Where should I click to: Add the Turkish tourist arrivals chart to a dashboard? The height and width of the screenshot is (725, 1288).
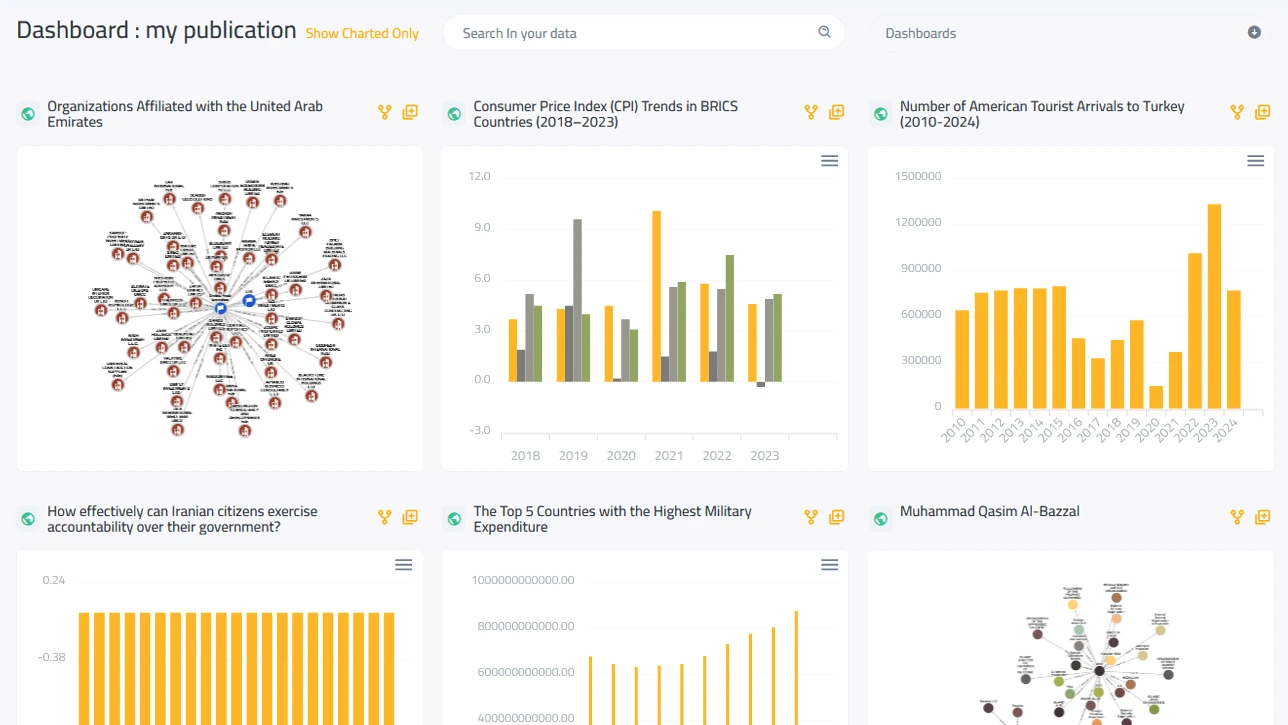(x=1262, y=112)
